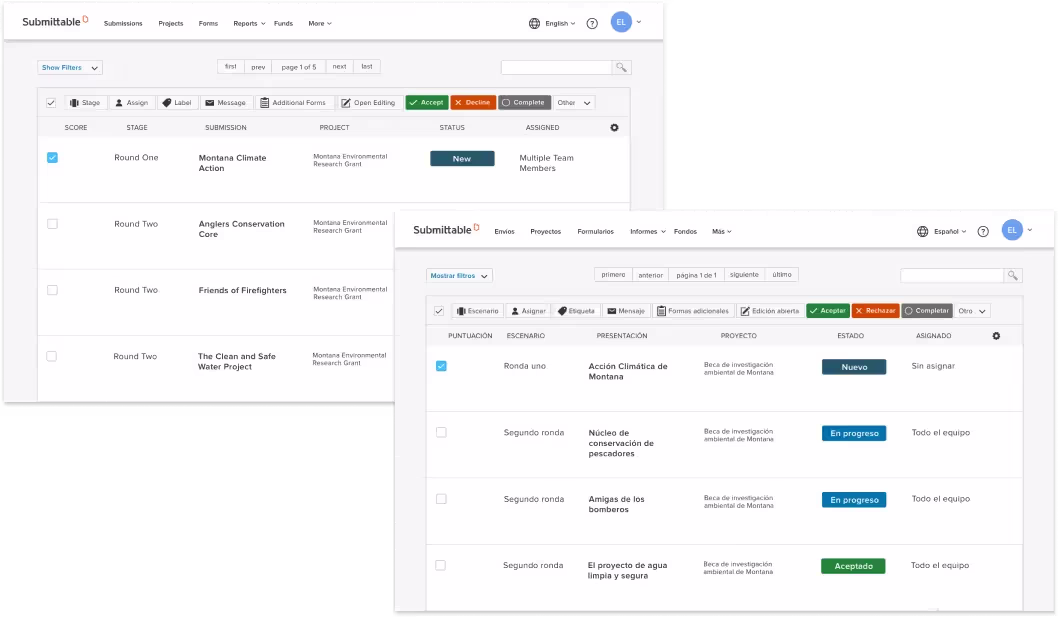Check The Clean and Safe Water Project checkbox
The height and width of the screenshot is (617, 1058).
(x=51, y=356)
